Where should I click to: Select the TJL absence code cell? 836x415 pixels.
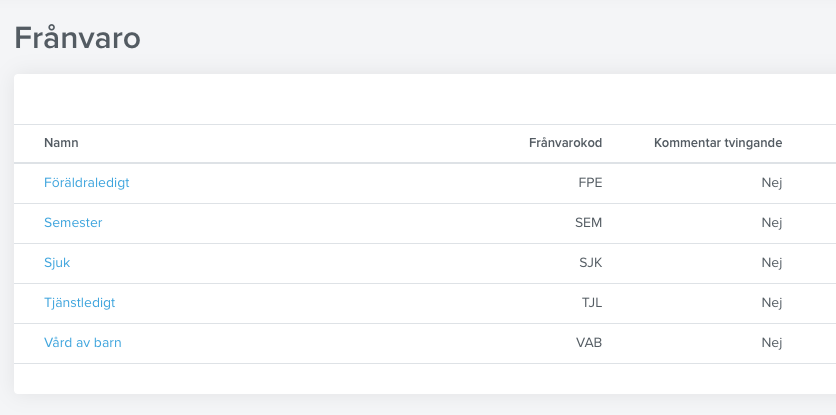592,303
